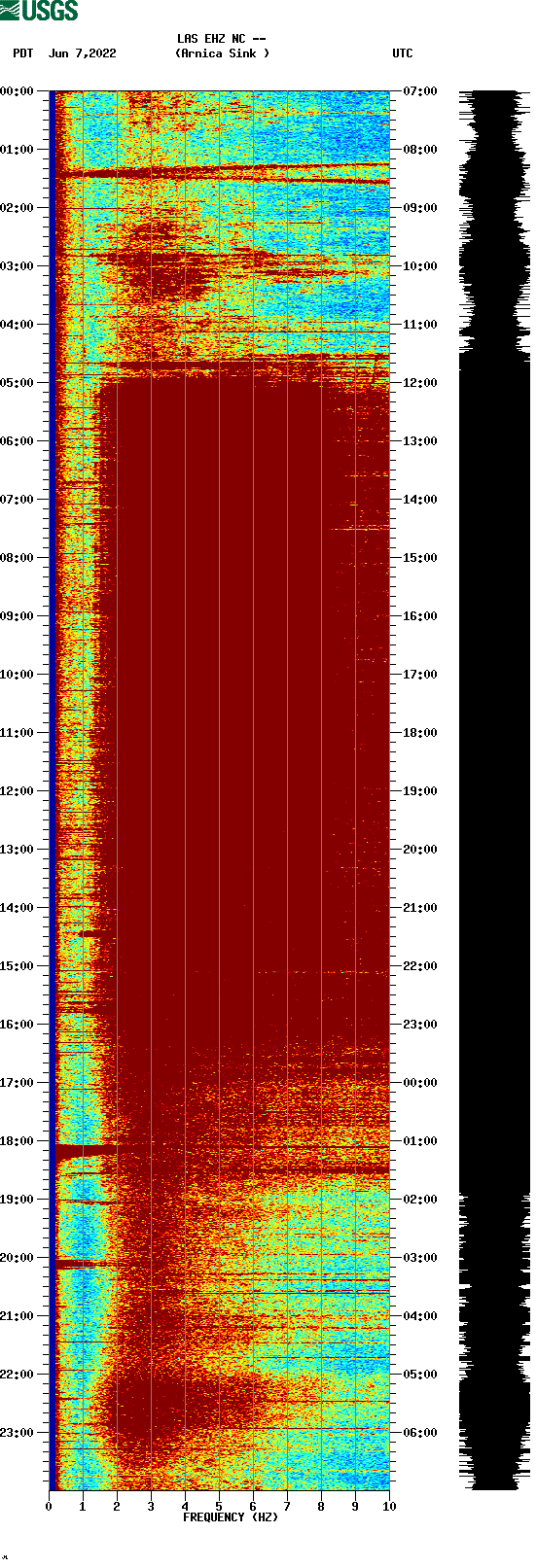Click the 'UTC' timezone label
The height and width of the screenshot is (1568, 537).
point(403,53)
